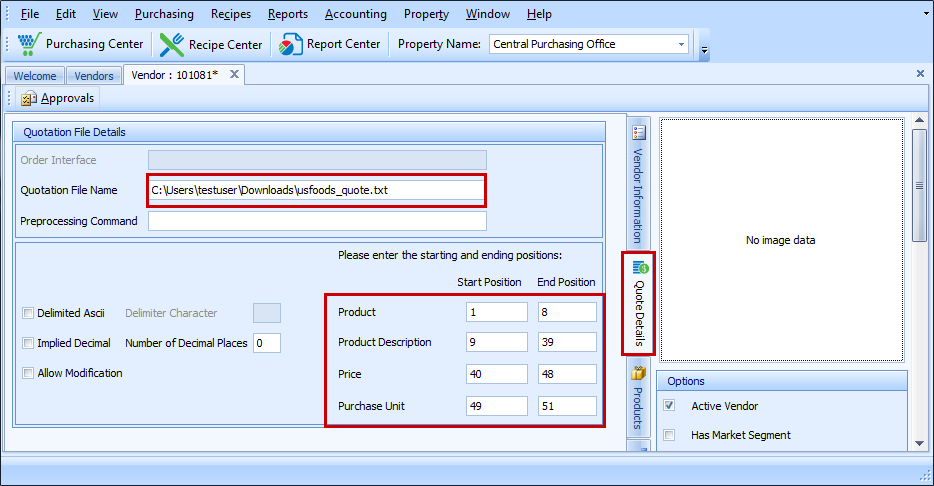Screen dimensions: 934x486
Task: Close the Vendor : 101081 tab
Action: tap(234, 75)
